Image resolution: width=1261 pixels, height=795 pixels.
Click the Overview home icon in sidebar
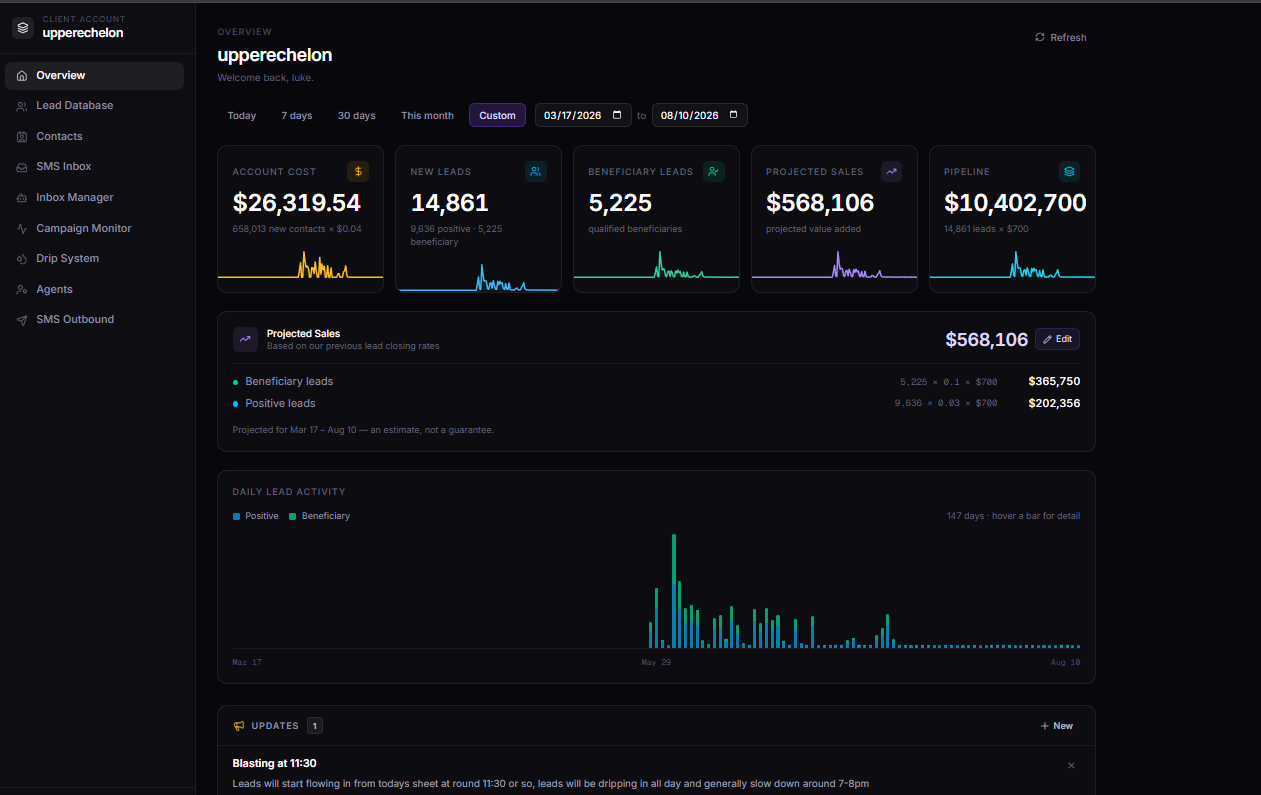tap(22, 76)
